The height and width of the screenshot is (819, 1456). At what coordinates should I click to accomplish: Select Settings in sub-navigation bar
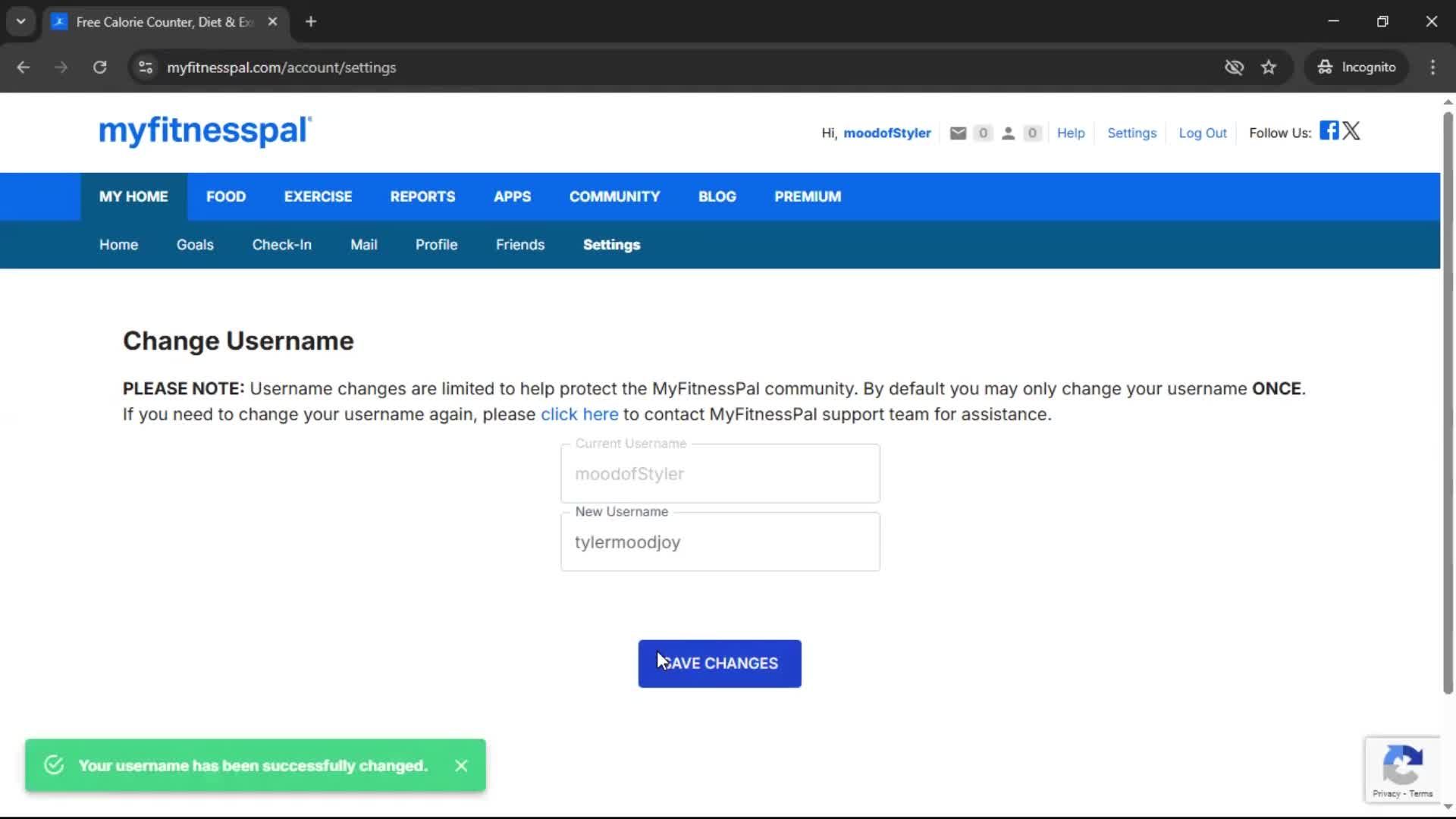[611, 245]
